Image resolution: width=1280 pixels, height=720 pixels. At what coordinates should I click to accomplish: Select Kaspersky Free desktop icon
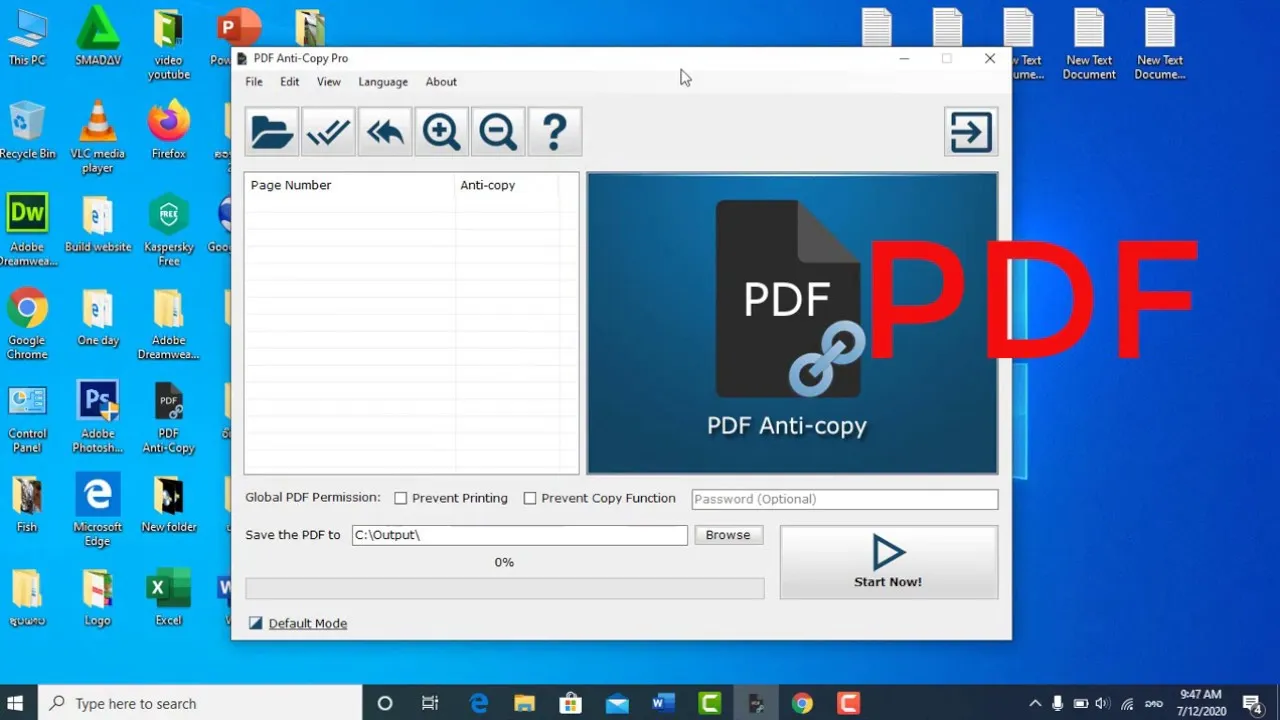point(168,230)
